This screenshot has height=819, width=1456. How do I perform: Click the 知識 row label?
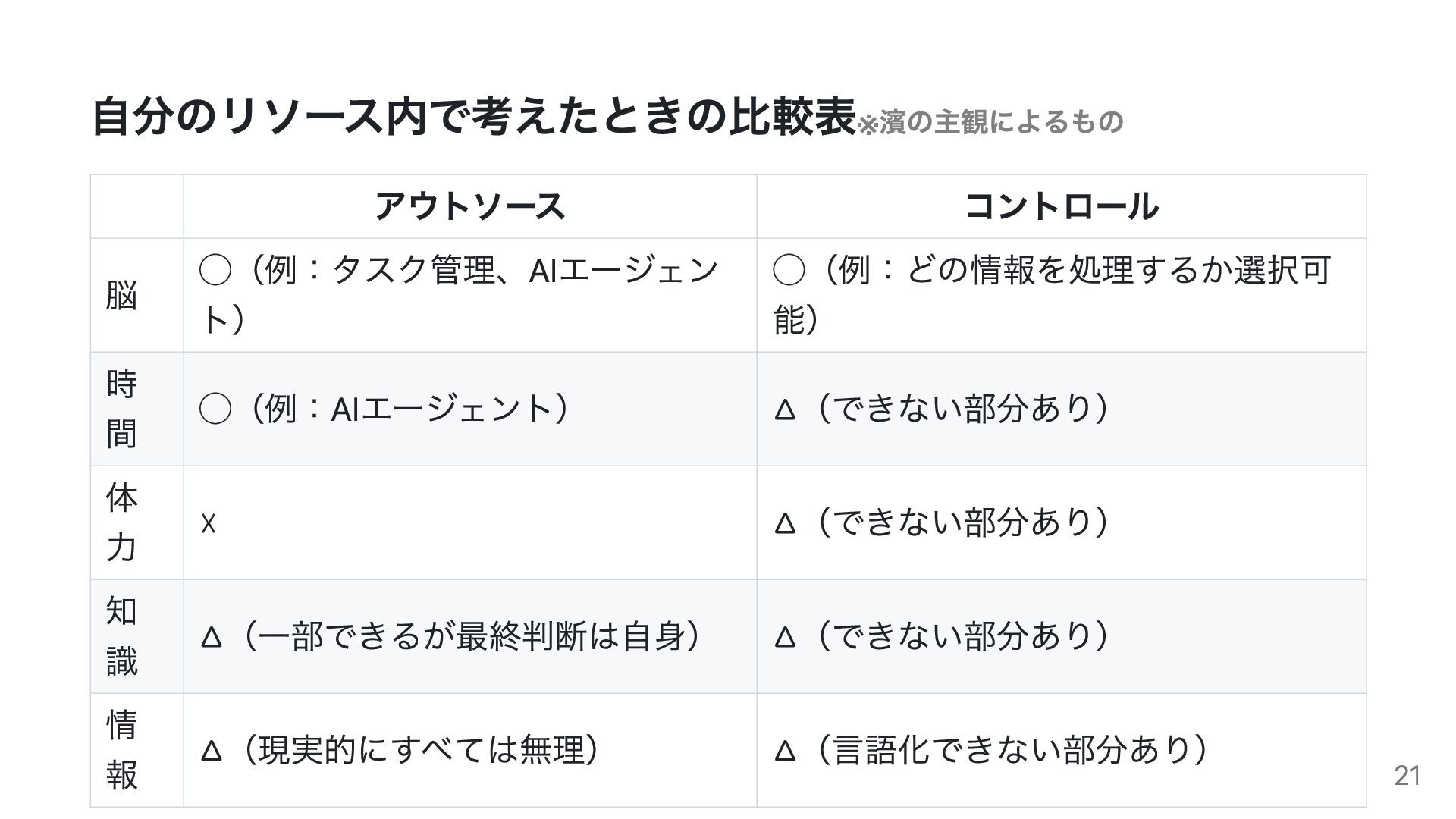(121, 636)
